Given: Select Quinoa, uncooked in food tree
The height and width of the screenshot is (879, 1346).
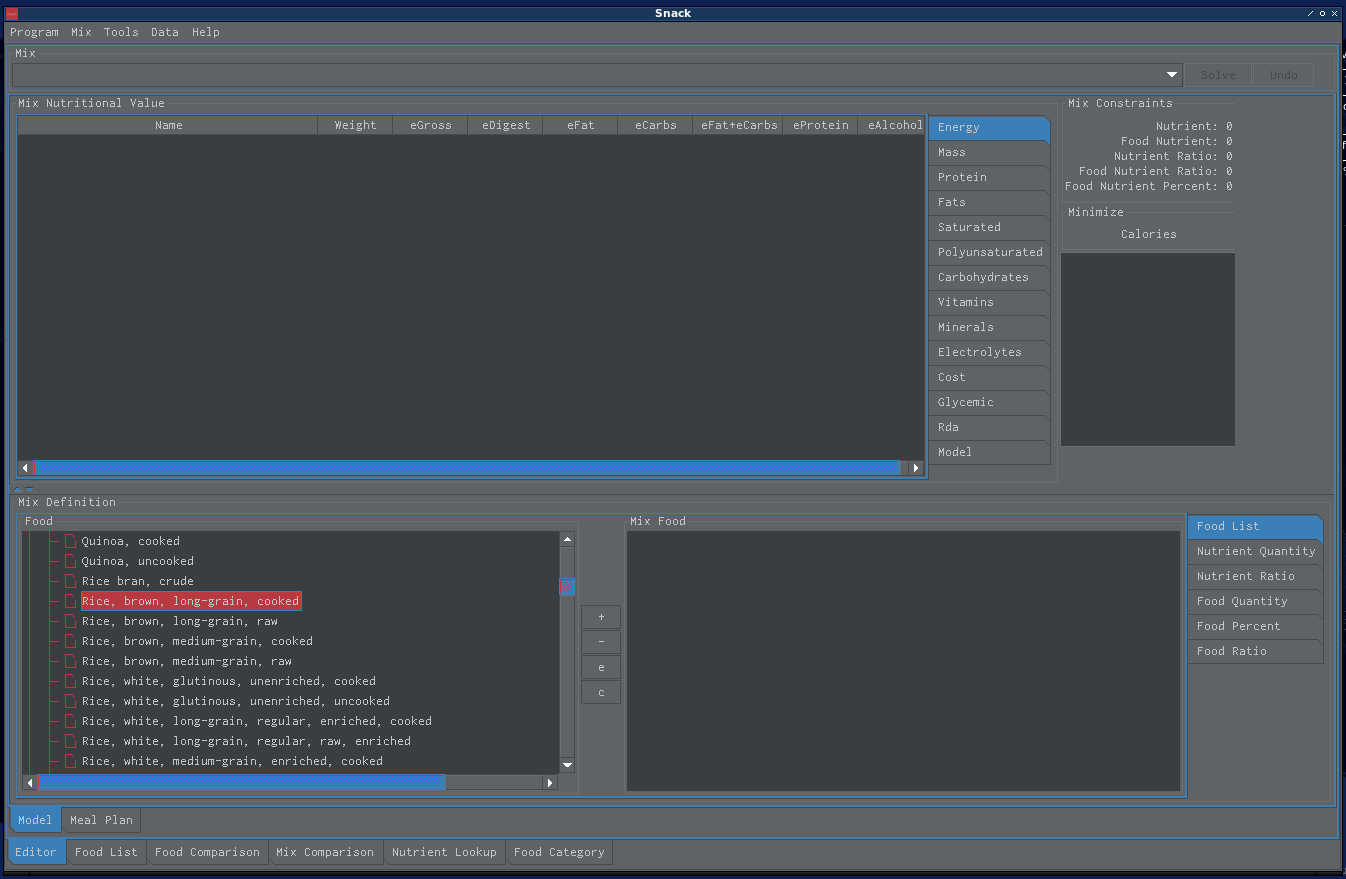Looking at the screenshot, I should point(138,561).
